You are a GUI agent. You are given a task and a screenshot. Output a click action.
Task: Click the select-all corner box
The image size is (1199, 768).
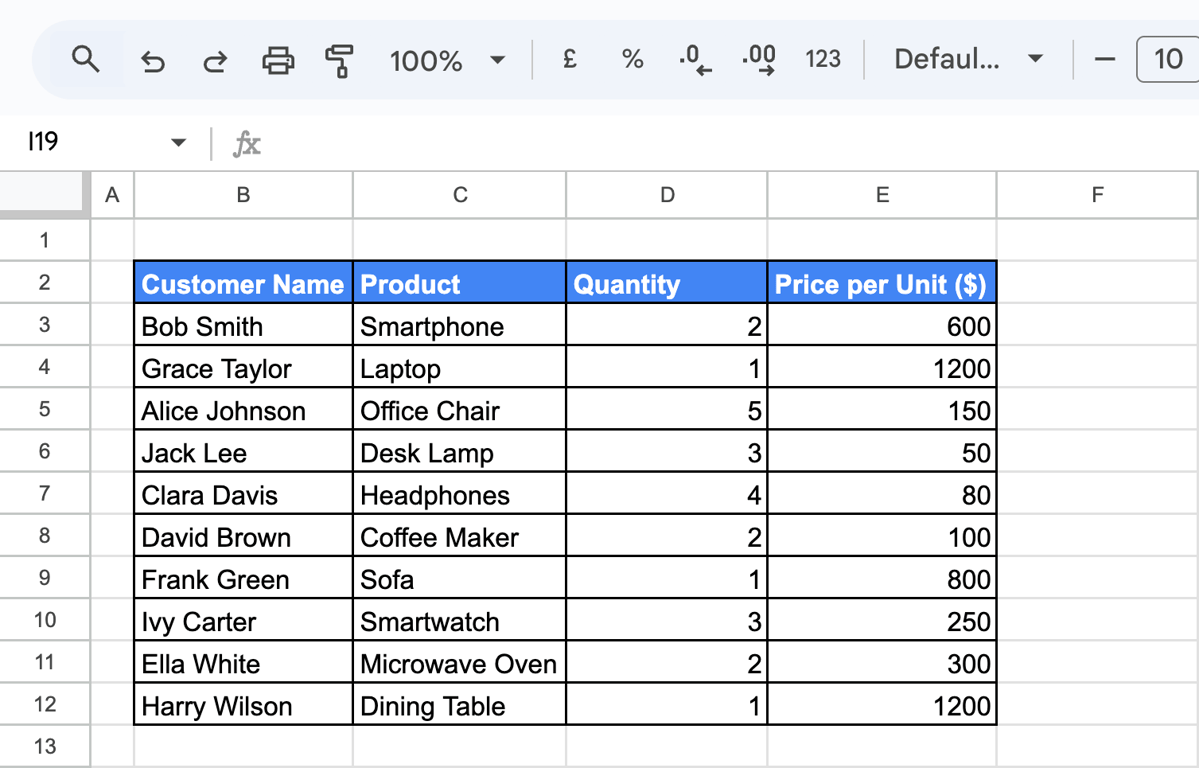click(x=41, y=190)
